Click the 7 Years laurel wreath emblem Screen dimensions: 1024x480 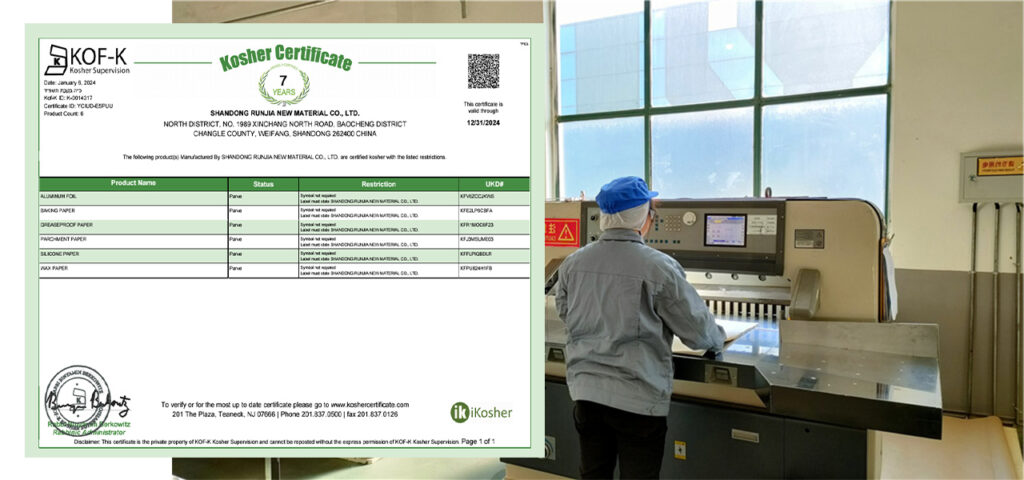click(x=283, y=86)
